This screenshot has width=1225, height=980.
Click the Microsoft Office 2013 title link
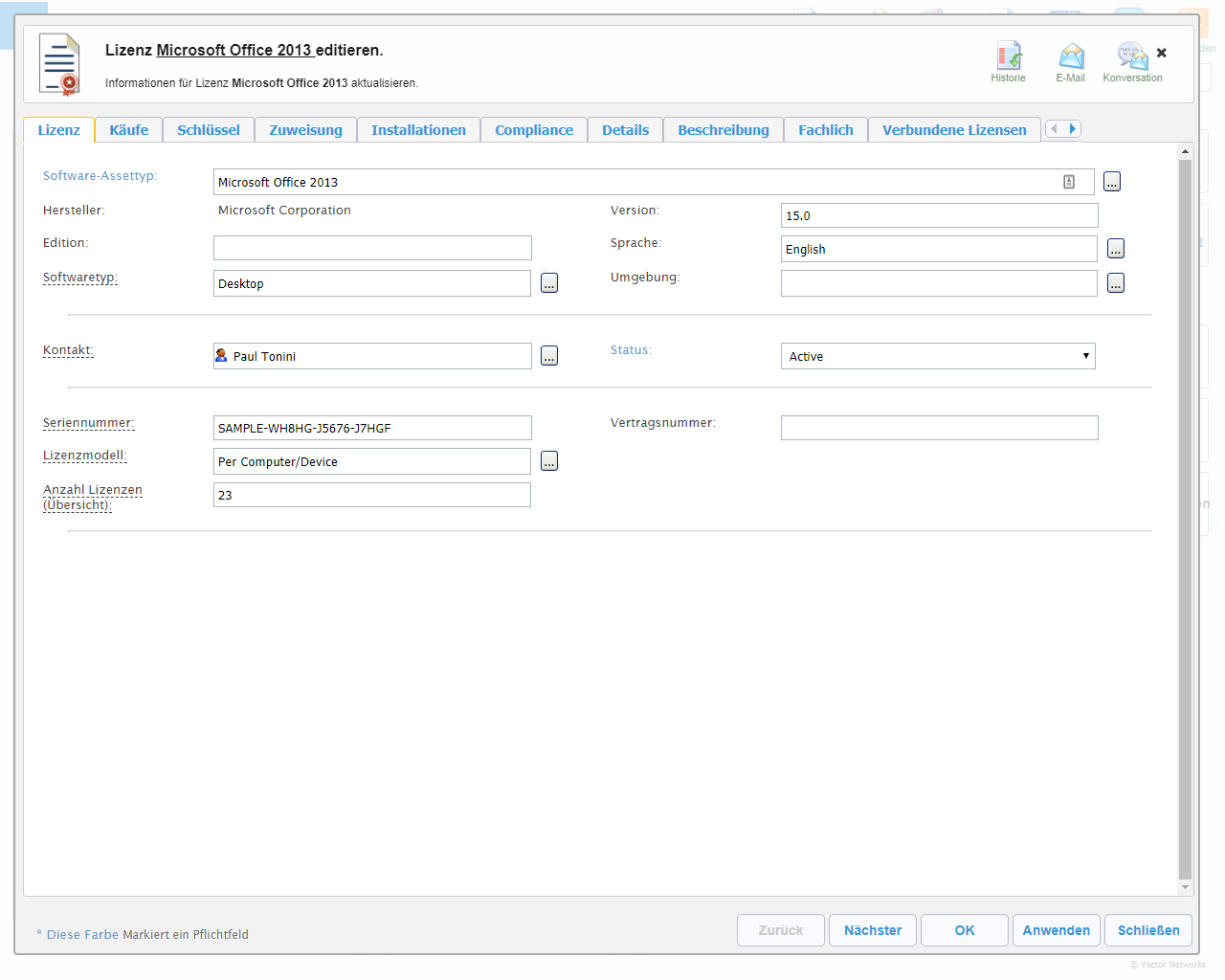click(234, 50)
